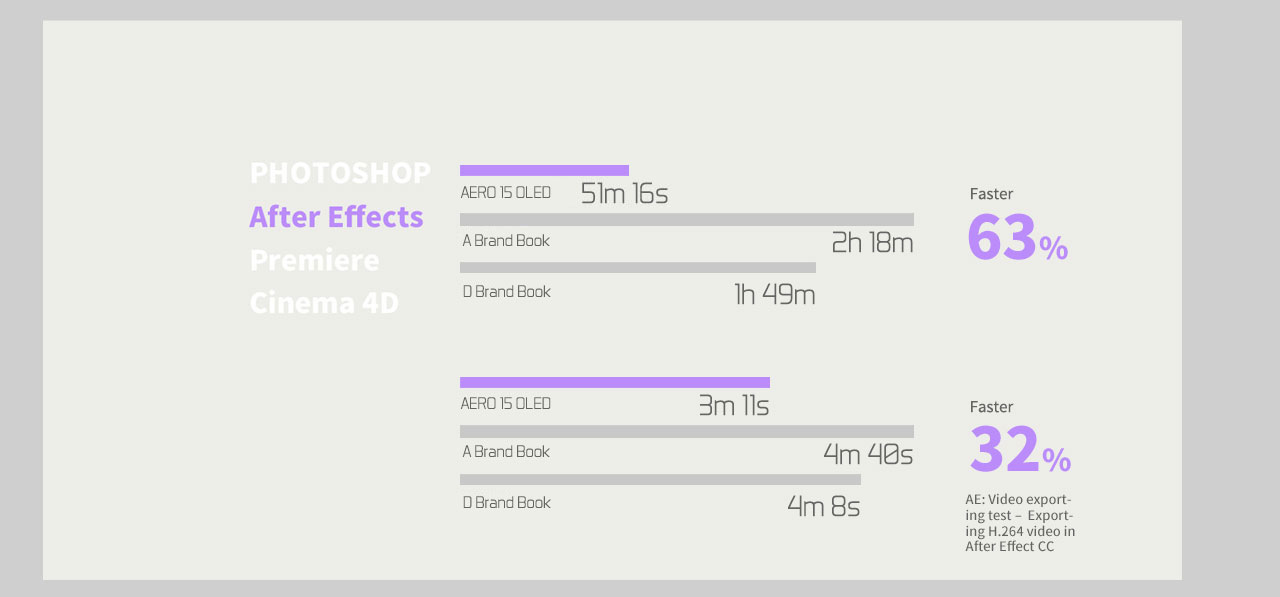Switch to the PHOTOSHOP tab
The image size is (1280, 597).
tap(340, 173)
